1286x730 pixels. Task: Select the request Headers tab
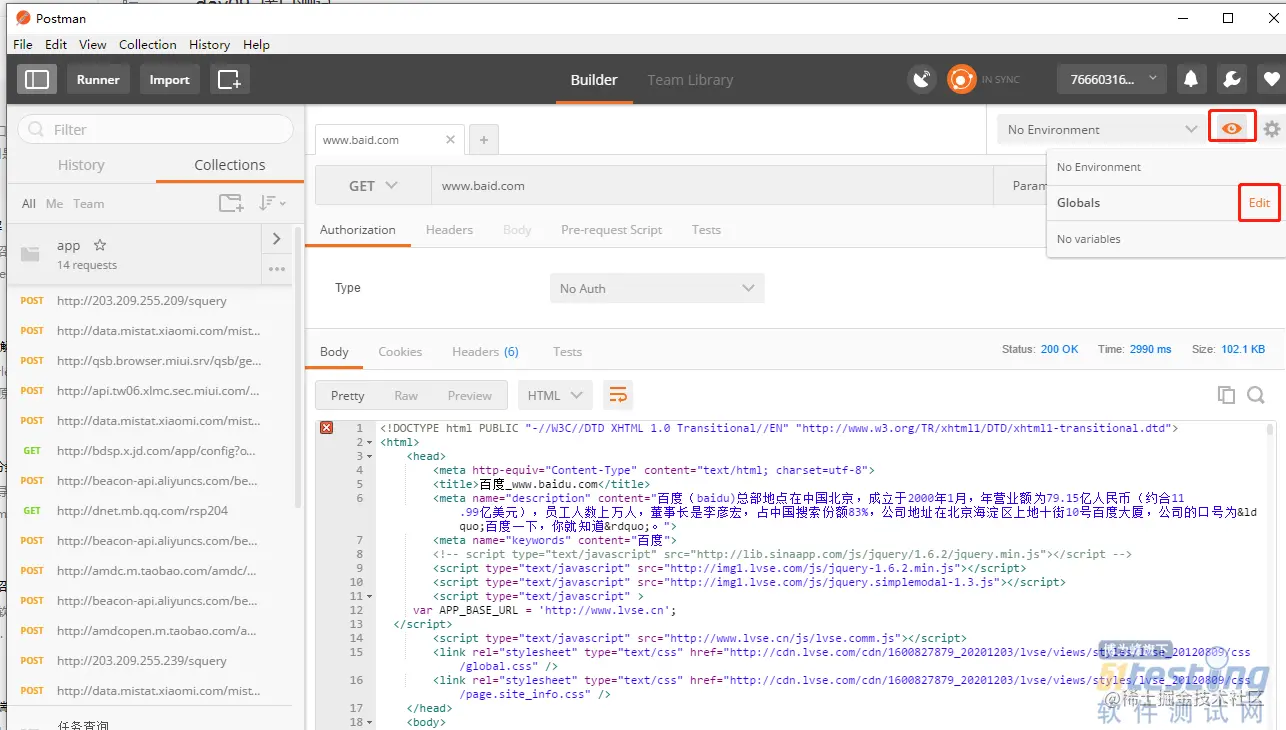pos(449,229)
